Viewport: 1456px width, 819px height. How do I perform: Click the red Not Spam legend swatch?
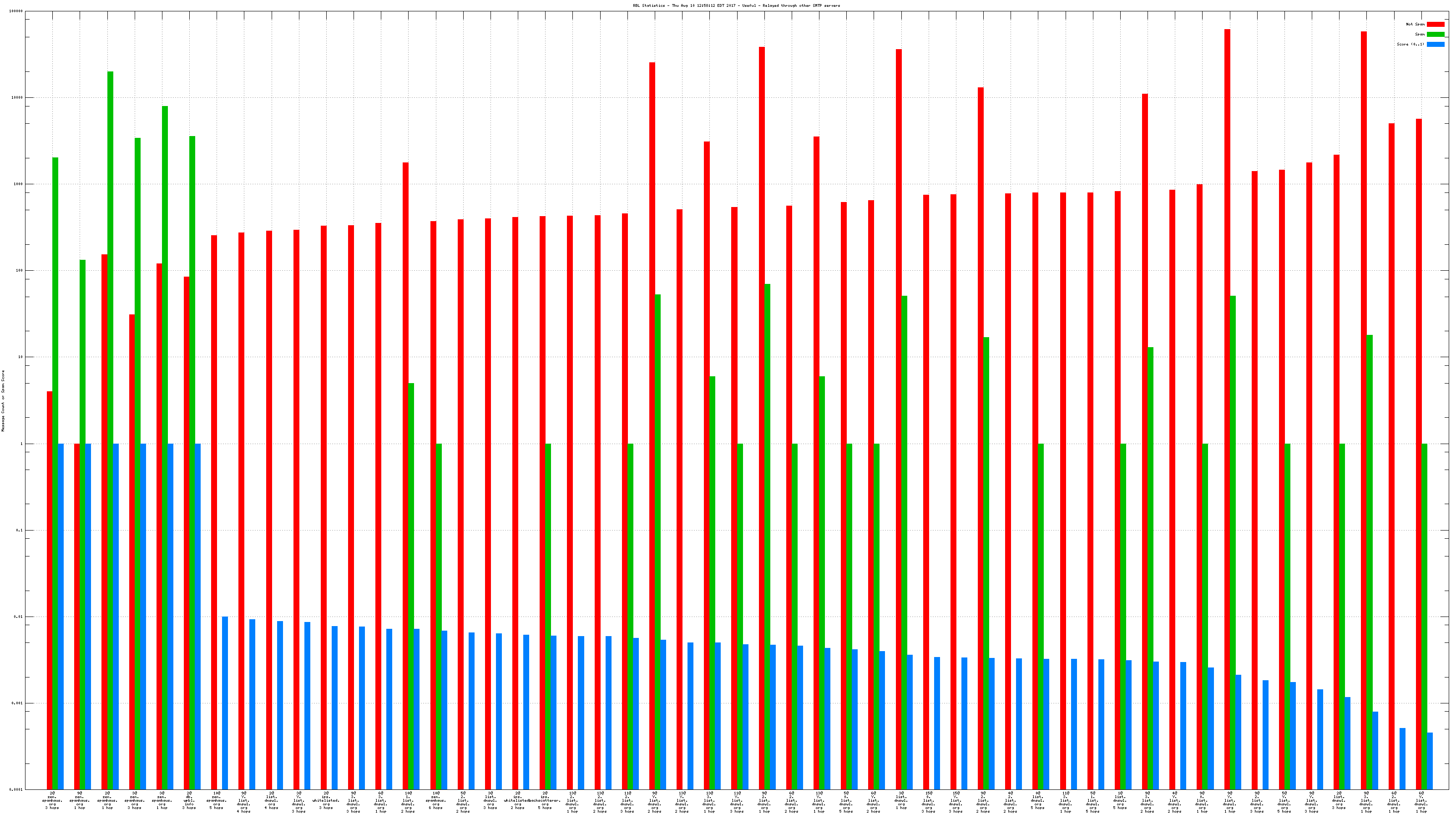click(1435, 24)
